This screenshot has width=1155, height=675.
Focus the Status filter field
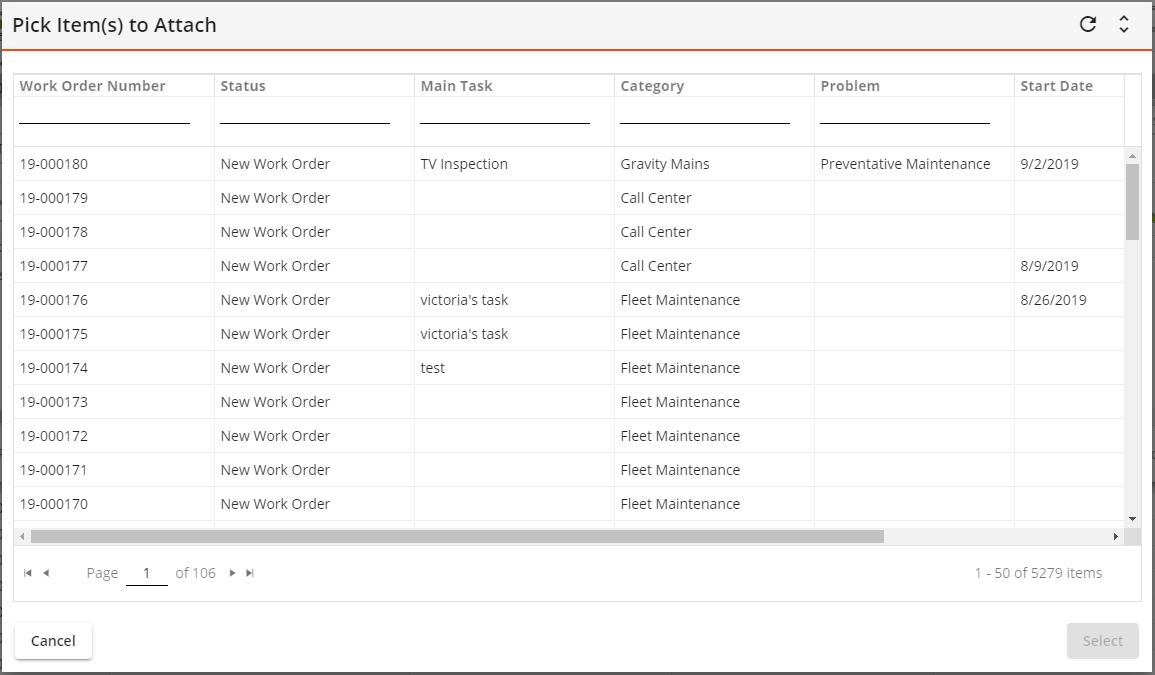[304, 113]
